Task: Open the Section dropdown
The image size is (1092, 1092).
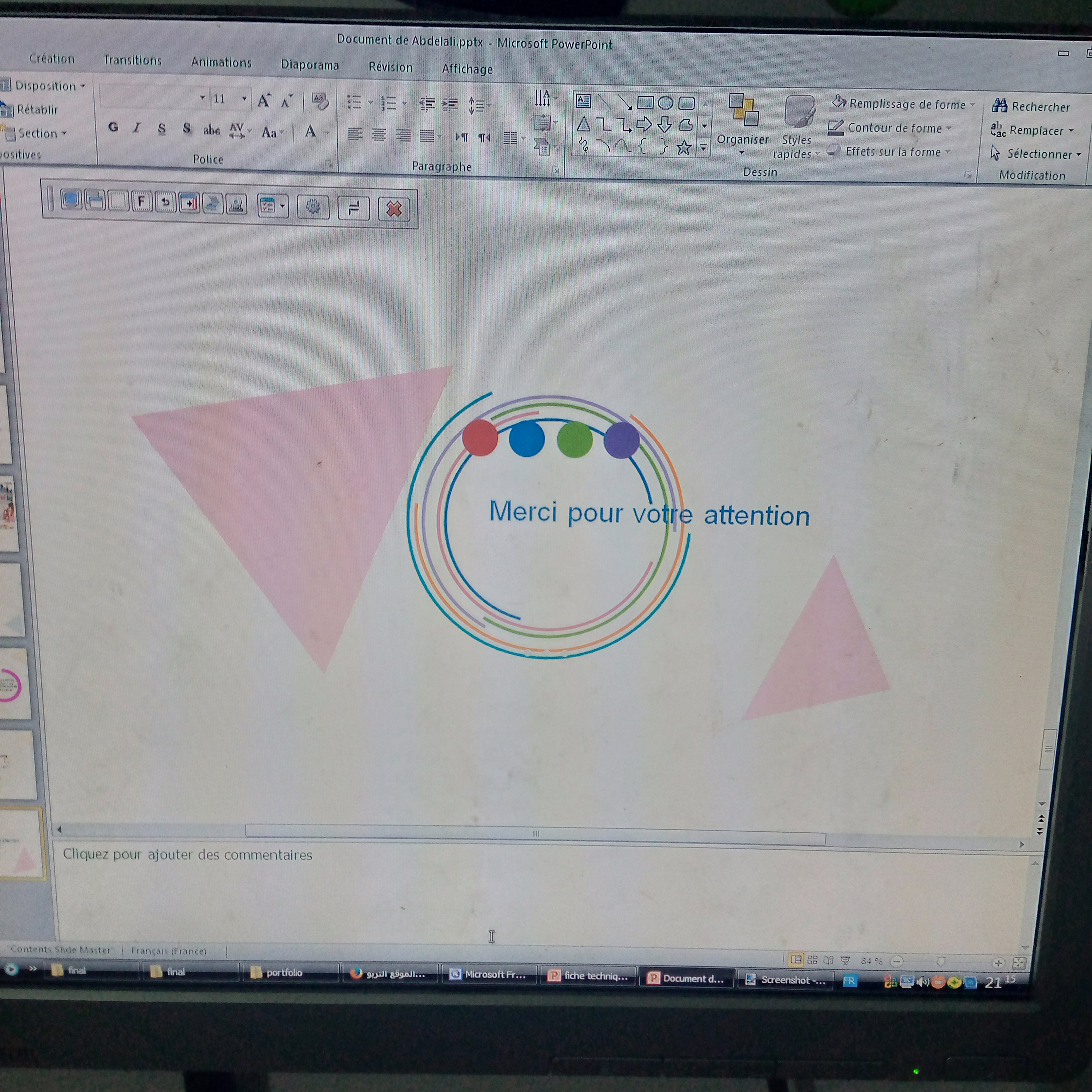Action: [42, 133]
